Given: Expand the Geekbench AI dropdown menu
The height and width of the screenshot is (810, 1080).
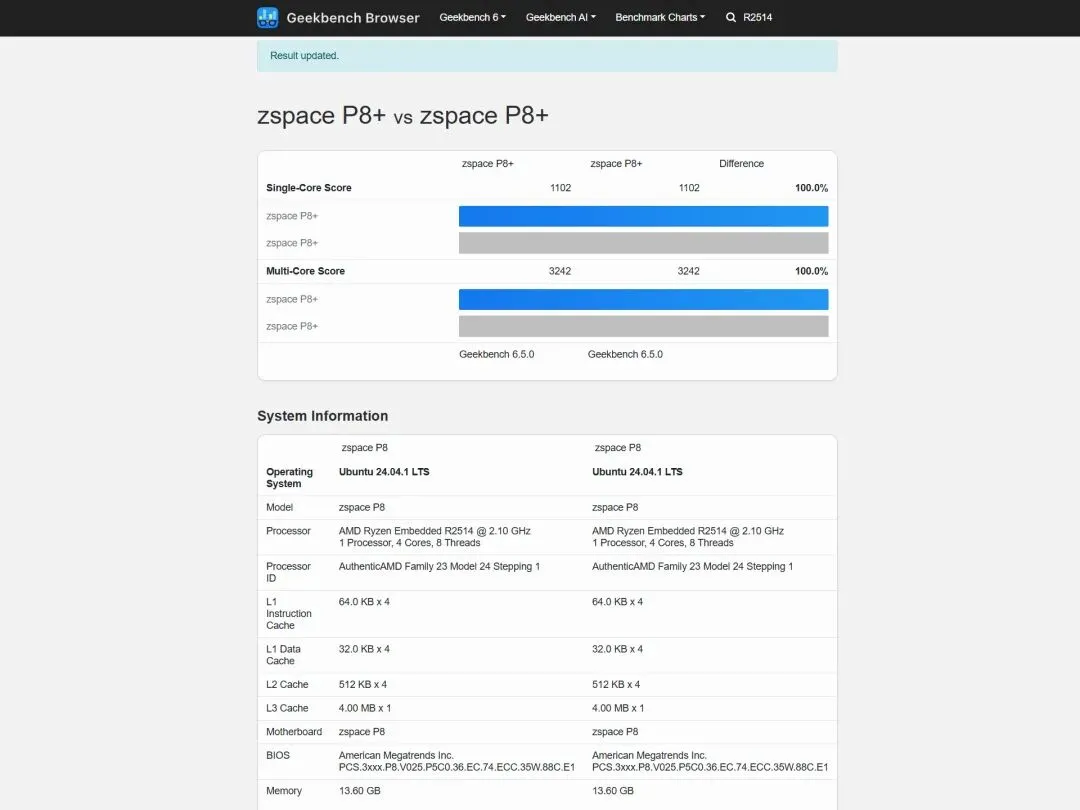Looking at the screenshot, I should (561, 17).
